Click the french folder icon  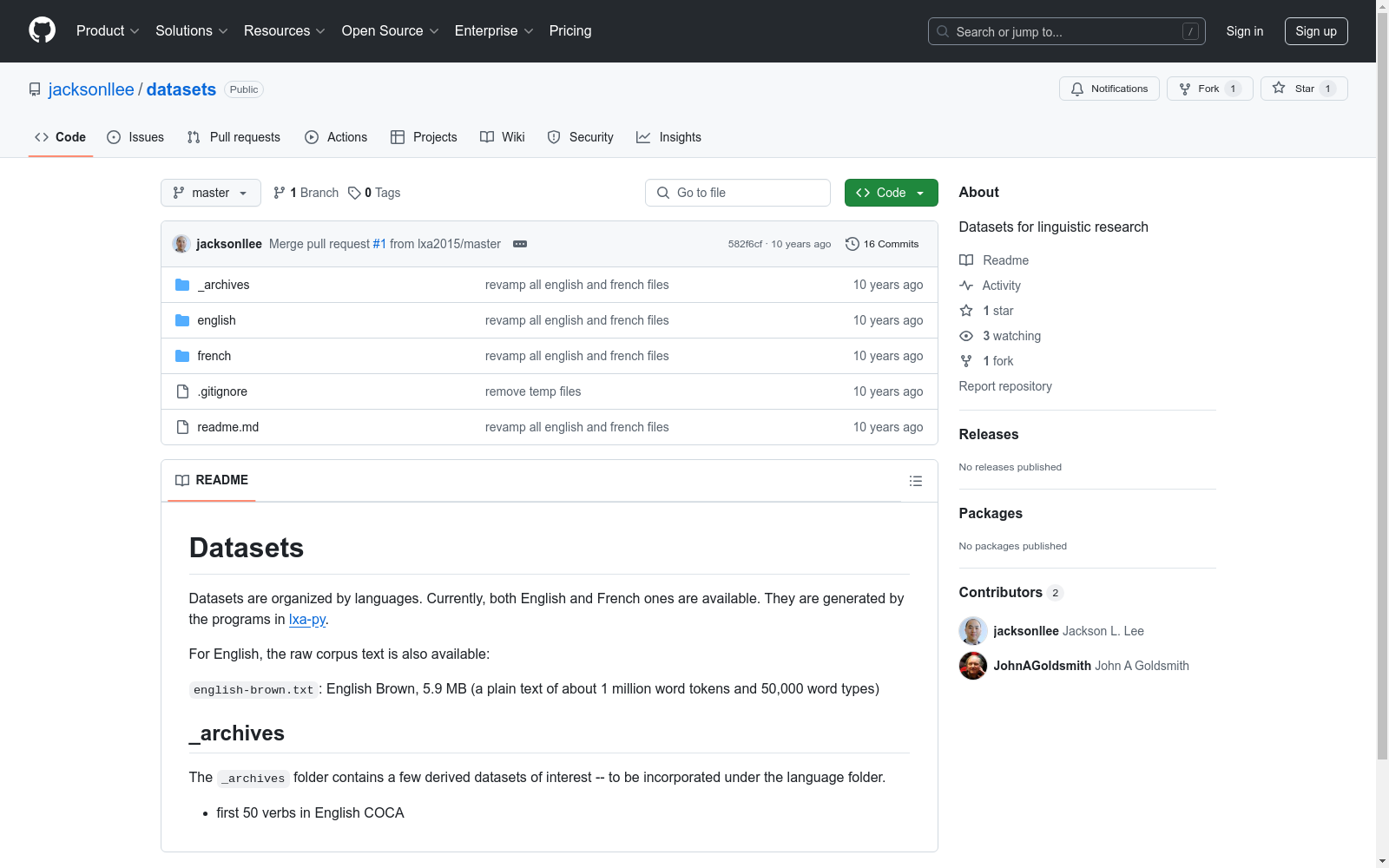182,356
